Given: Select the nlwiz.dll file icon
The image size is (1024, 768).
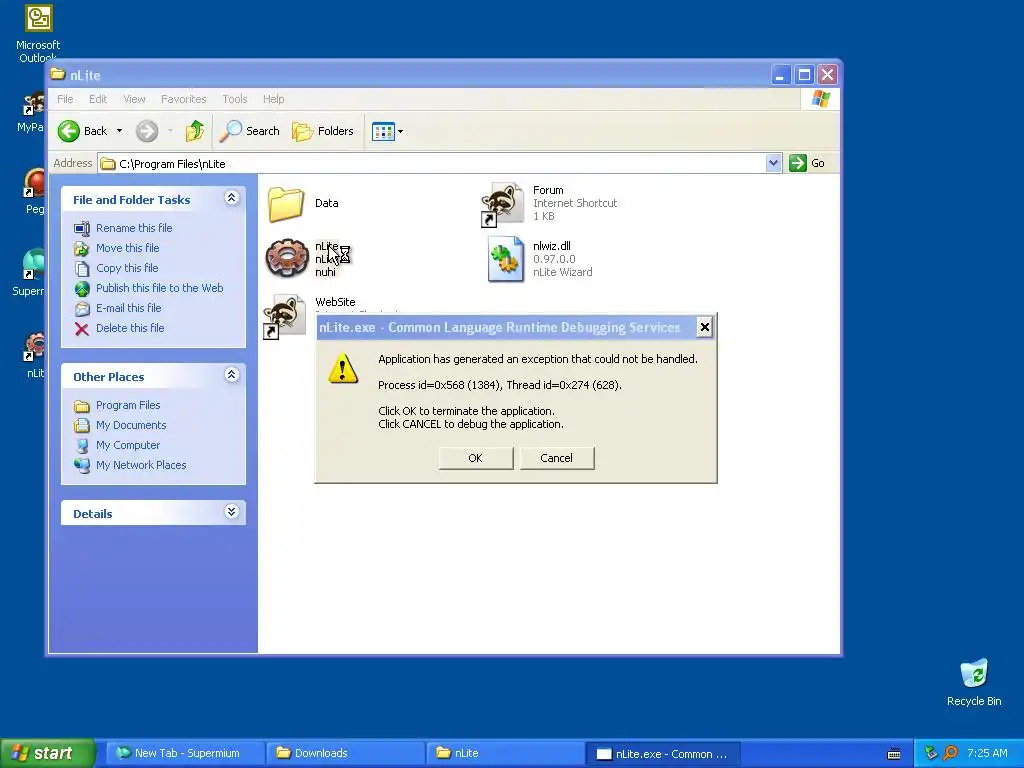Looking at the screenshot, I should (x=505, y=259).
